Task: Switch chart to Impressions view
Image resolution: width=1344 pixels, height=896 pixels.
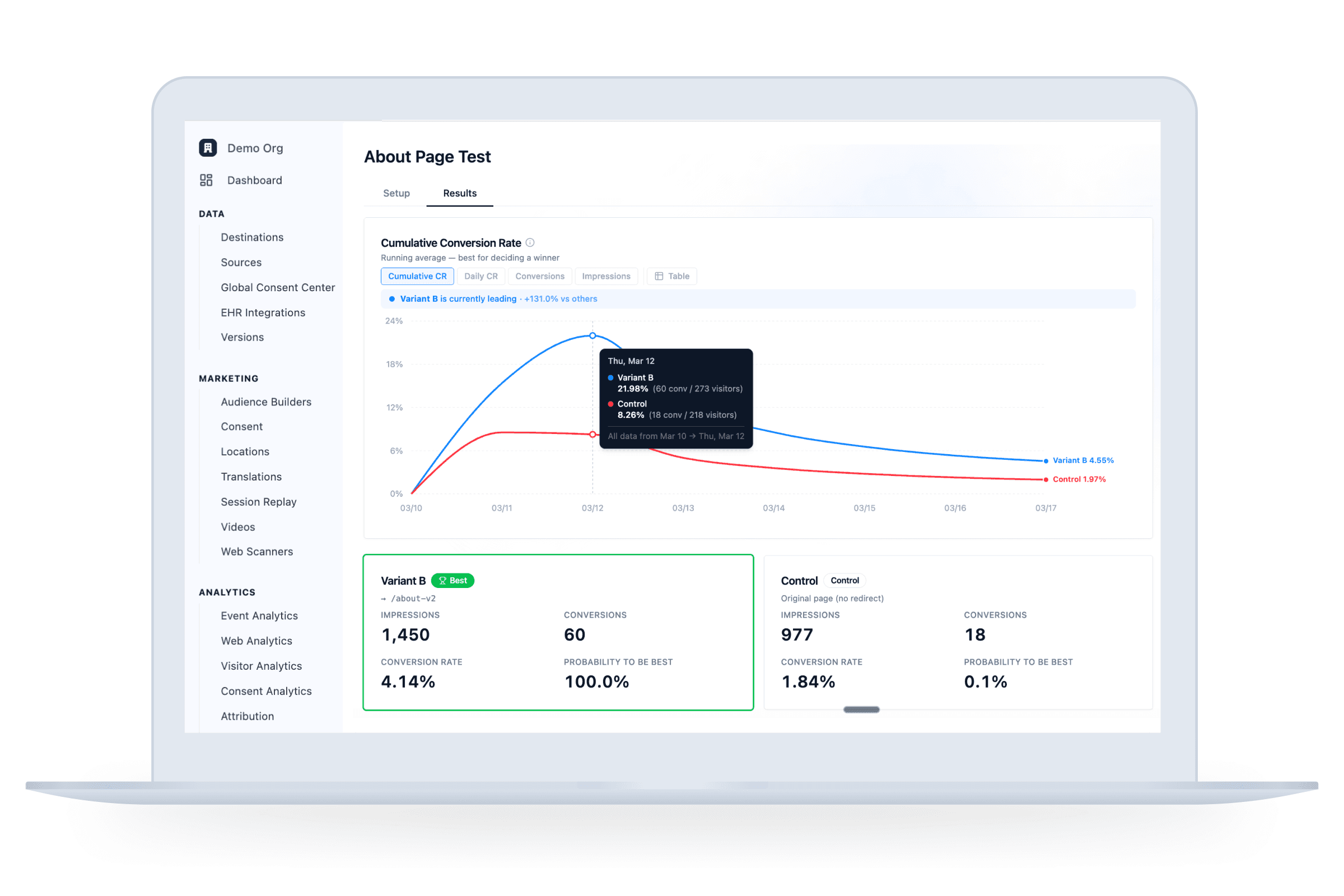Action: pyautogui.click(x=606, y=277)
